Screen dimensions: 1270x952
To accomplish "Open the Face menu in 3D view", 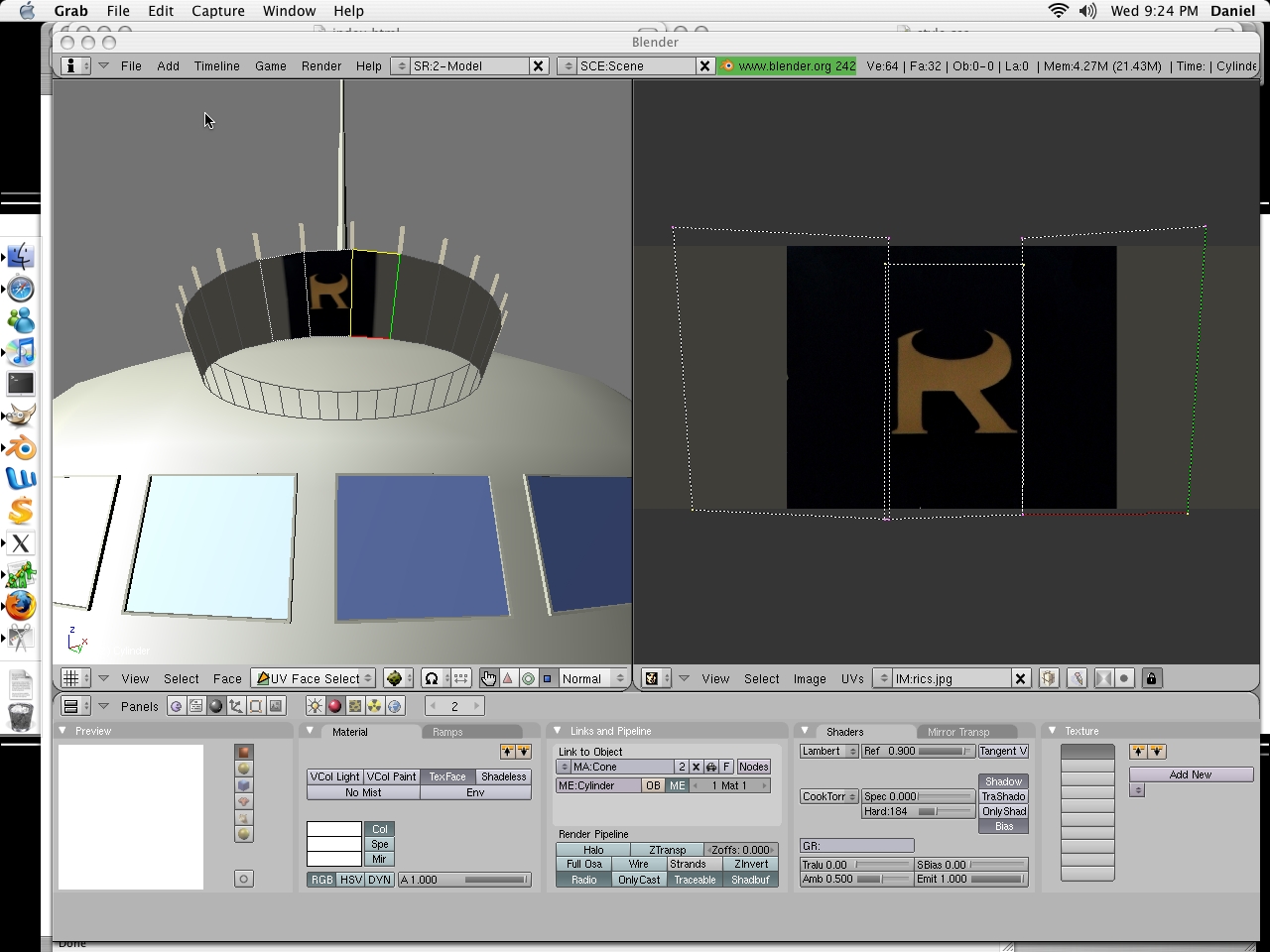I will 227,678.
